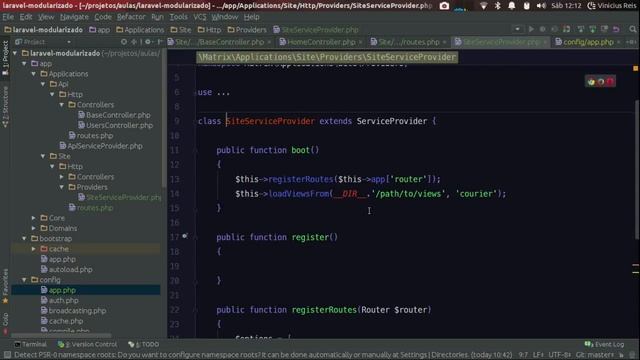Switch to Site/.../routes.php tab
This screenshot has height=360, width=640.
[x=409, y=42]
